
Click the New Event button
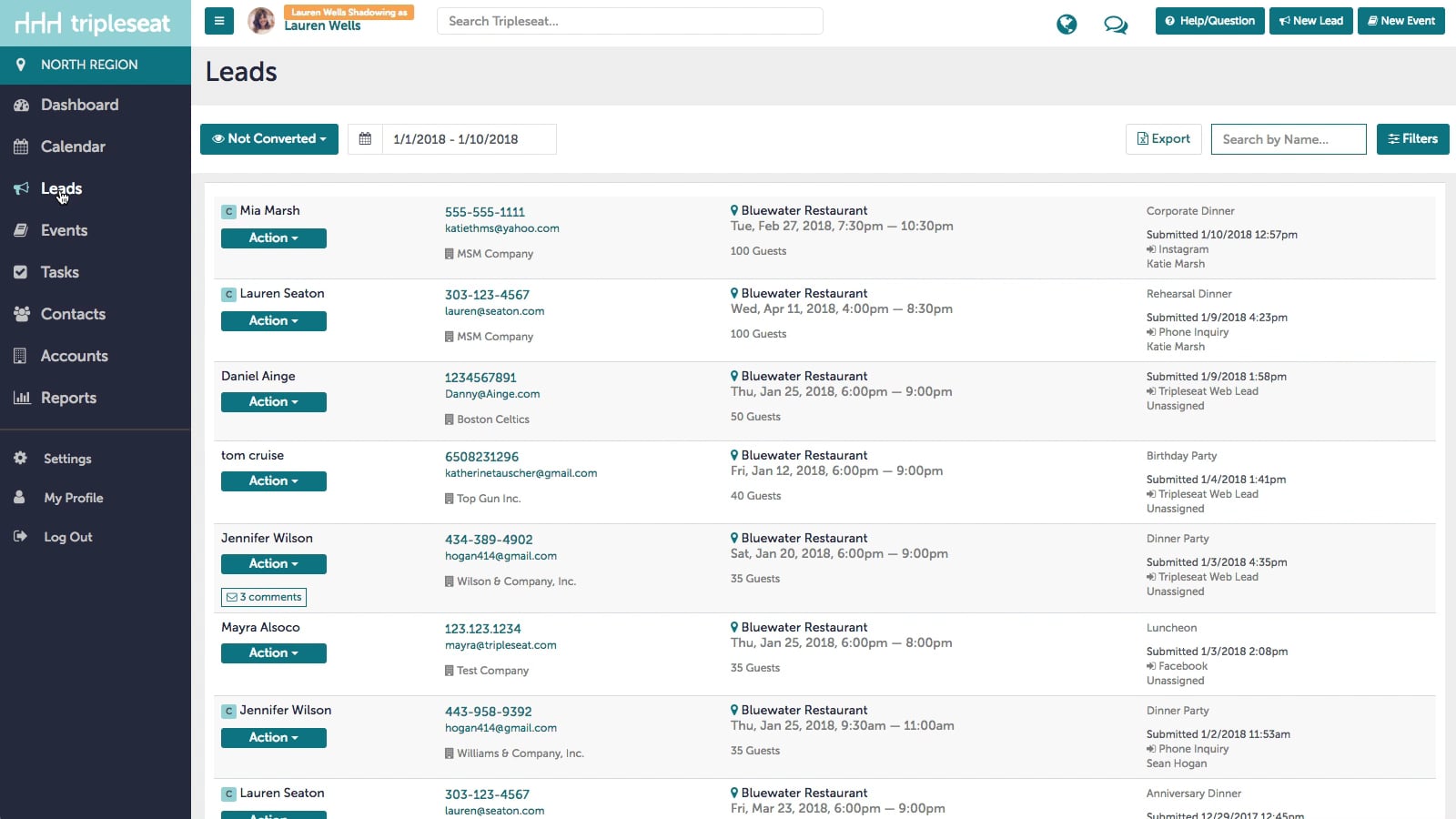click(x=1401, y=21)
